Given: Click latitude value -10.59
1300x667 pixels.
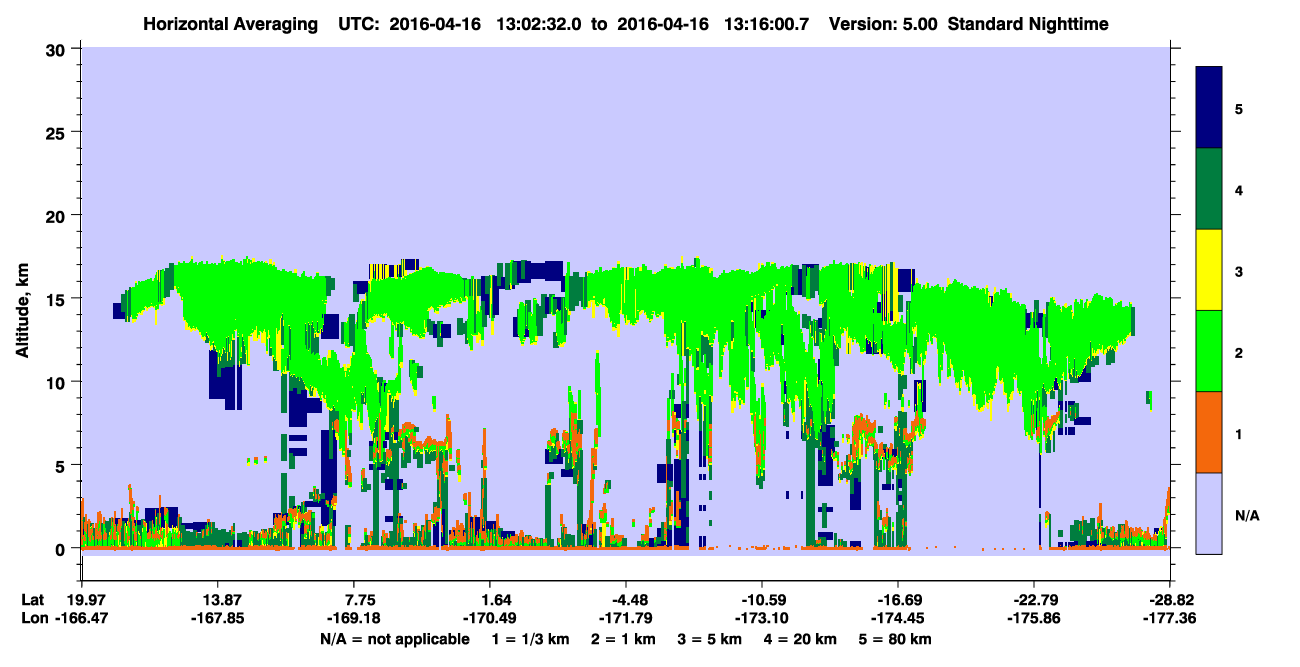Looking at the screenshot, I should coord(762,600).
